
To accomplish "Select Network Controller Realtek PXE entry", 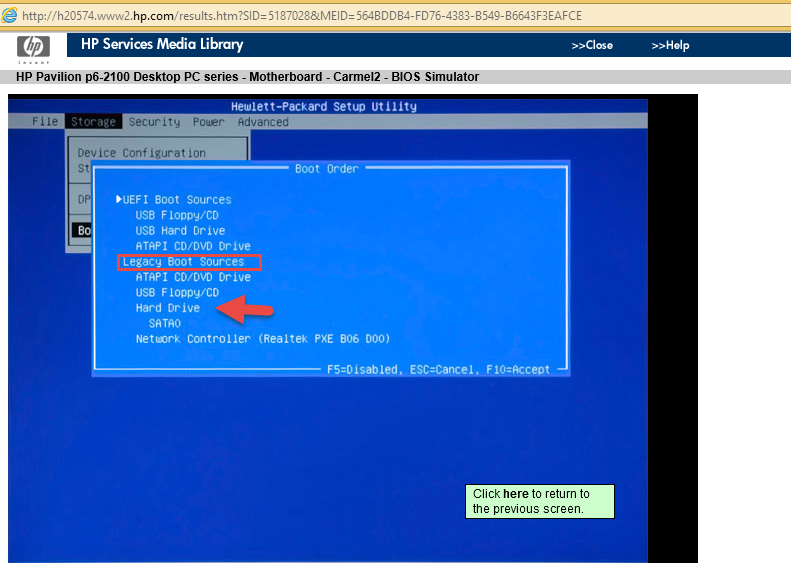I will point(263,339).
